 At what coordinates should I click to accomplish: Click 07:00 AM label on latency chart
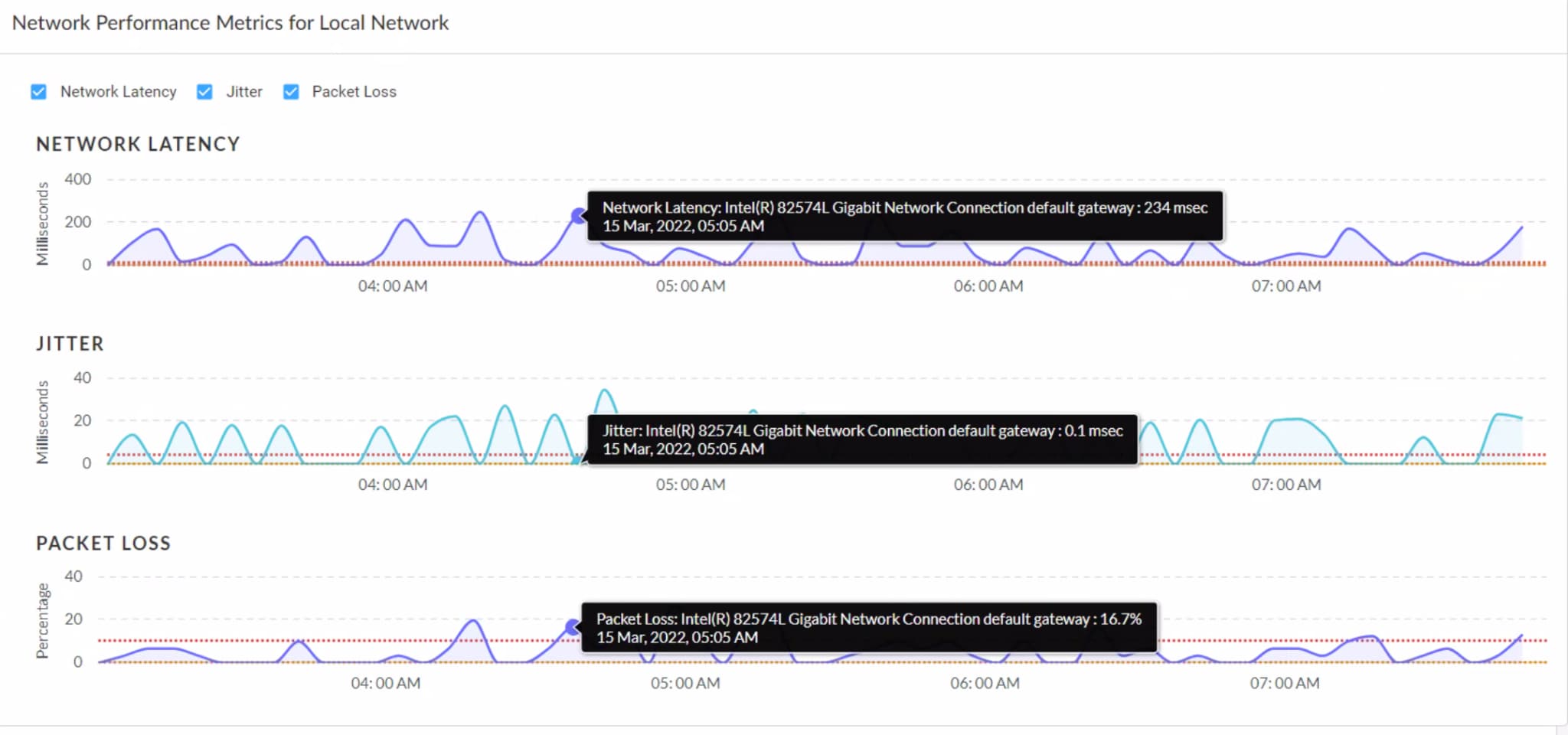1285,286
